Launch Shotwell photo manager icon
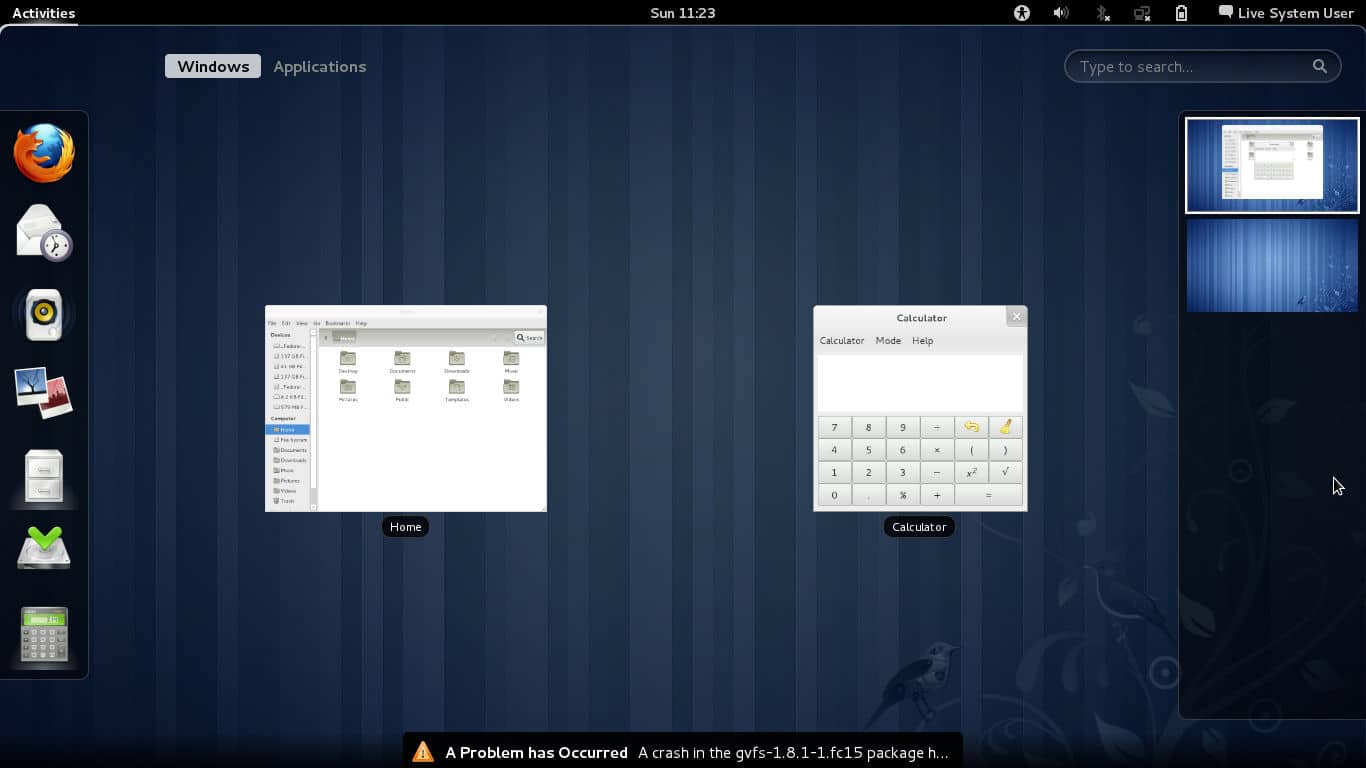 tap(44, 392)
